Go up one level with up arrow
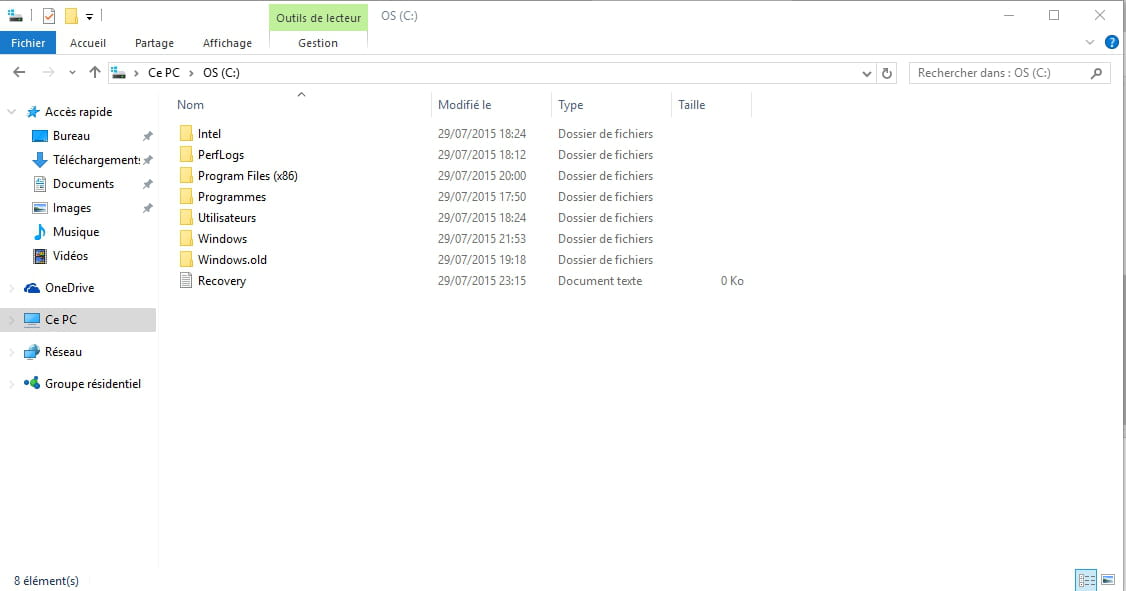 point(95,73)
